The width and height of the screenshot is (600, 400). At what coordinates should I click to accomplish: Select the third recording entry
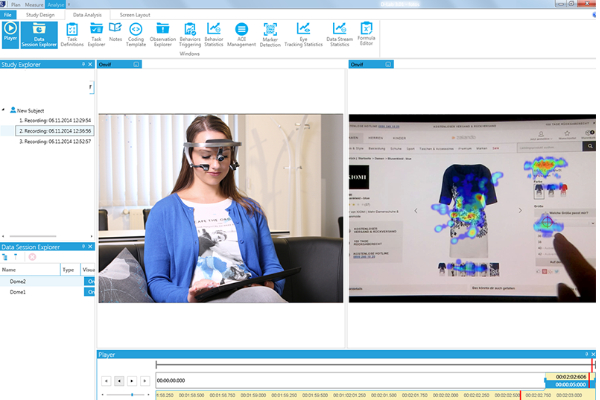(x=55, y=141)
